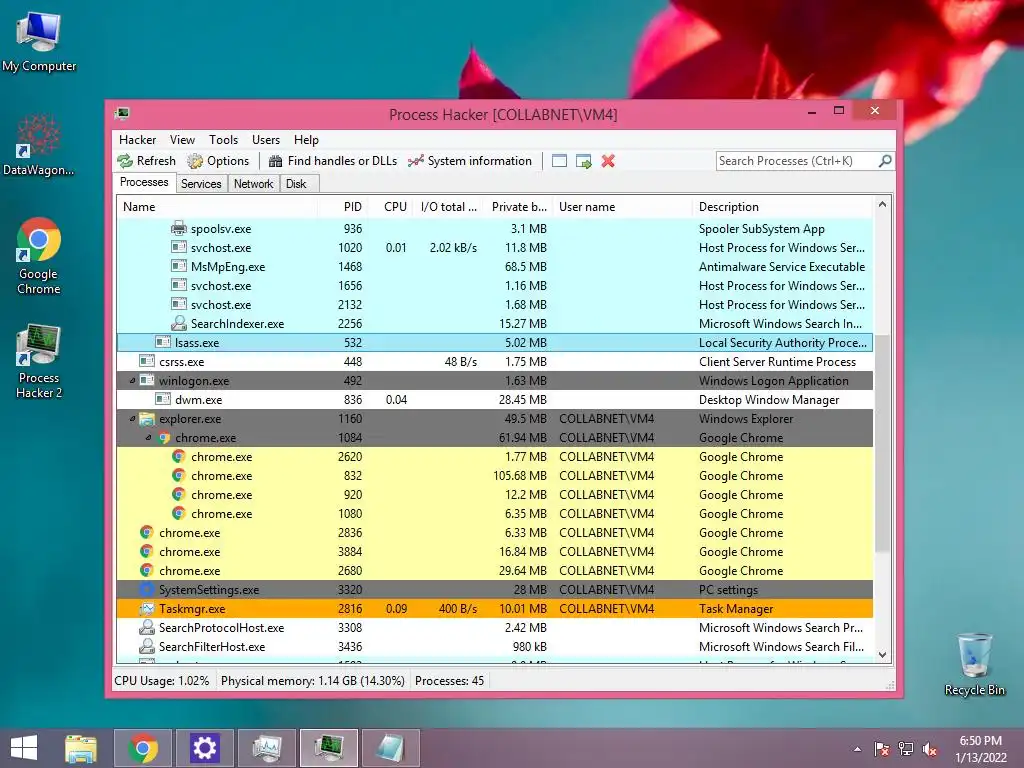Click the chrome.exe PID 2836 icon
1024x768 pixels.
(147, 532)
